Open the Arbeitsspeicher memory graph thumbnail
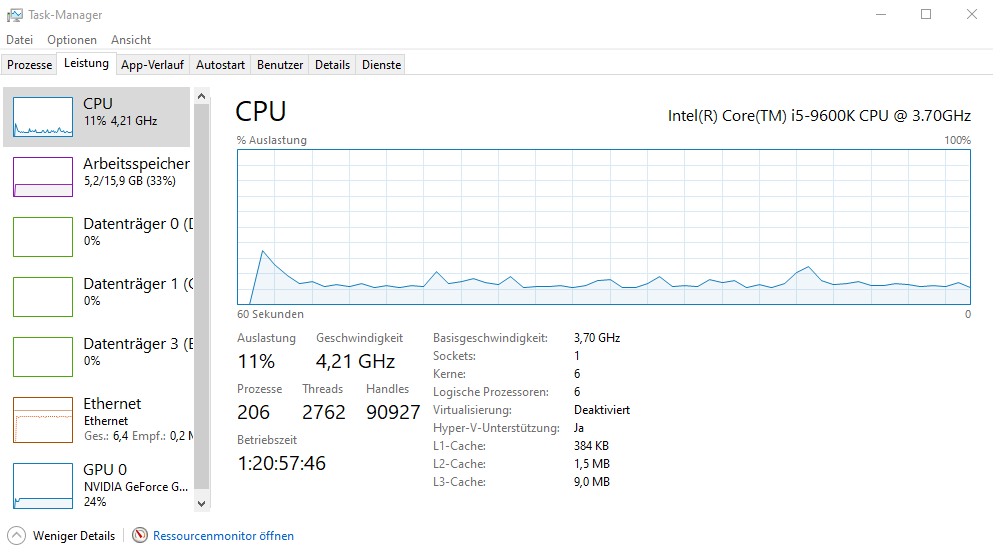 click(x=43, y=176)
